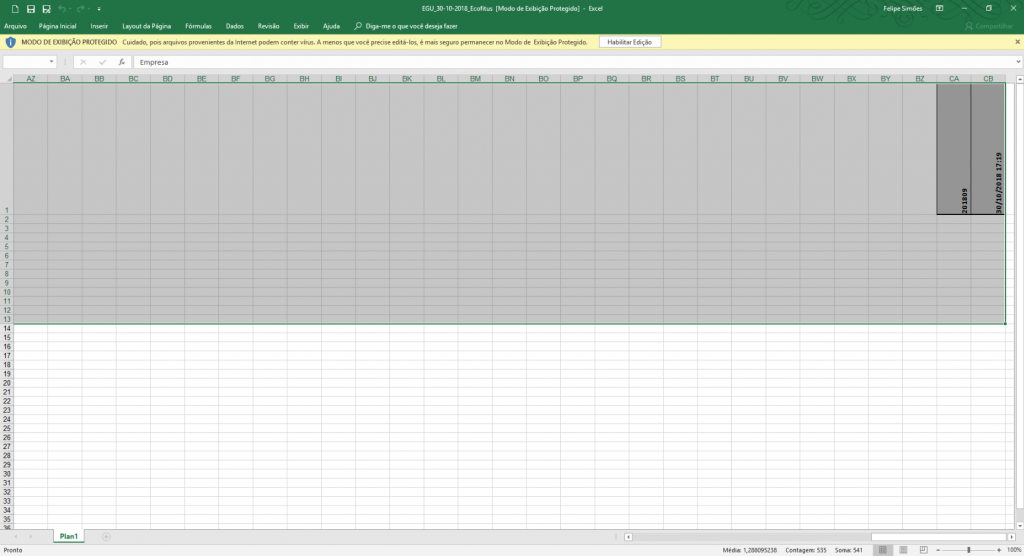Select column header BA

[65, 78]
